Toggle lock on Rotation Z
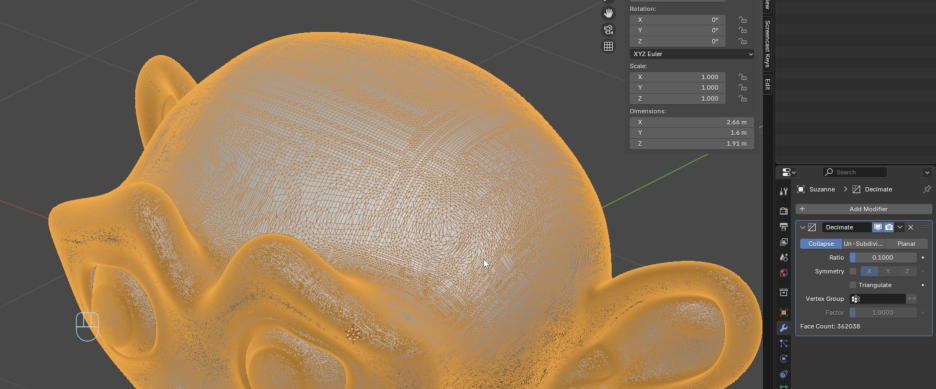 [x=742, y=41]
